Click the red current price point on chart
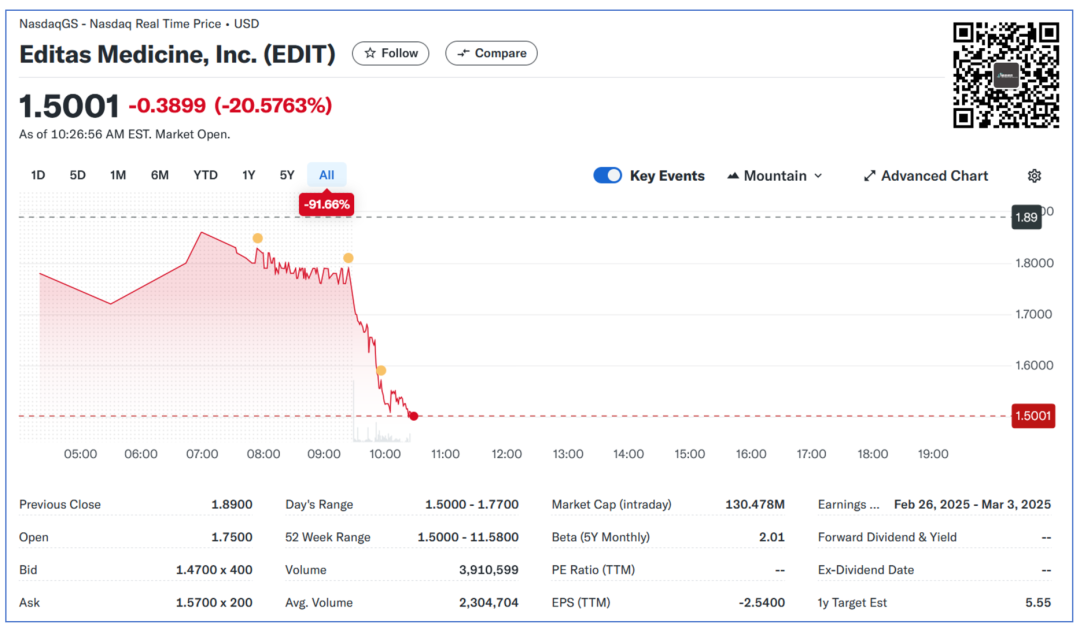 point(413,416)
